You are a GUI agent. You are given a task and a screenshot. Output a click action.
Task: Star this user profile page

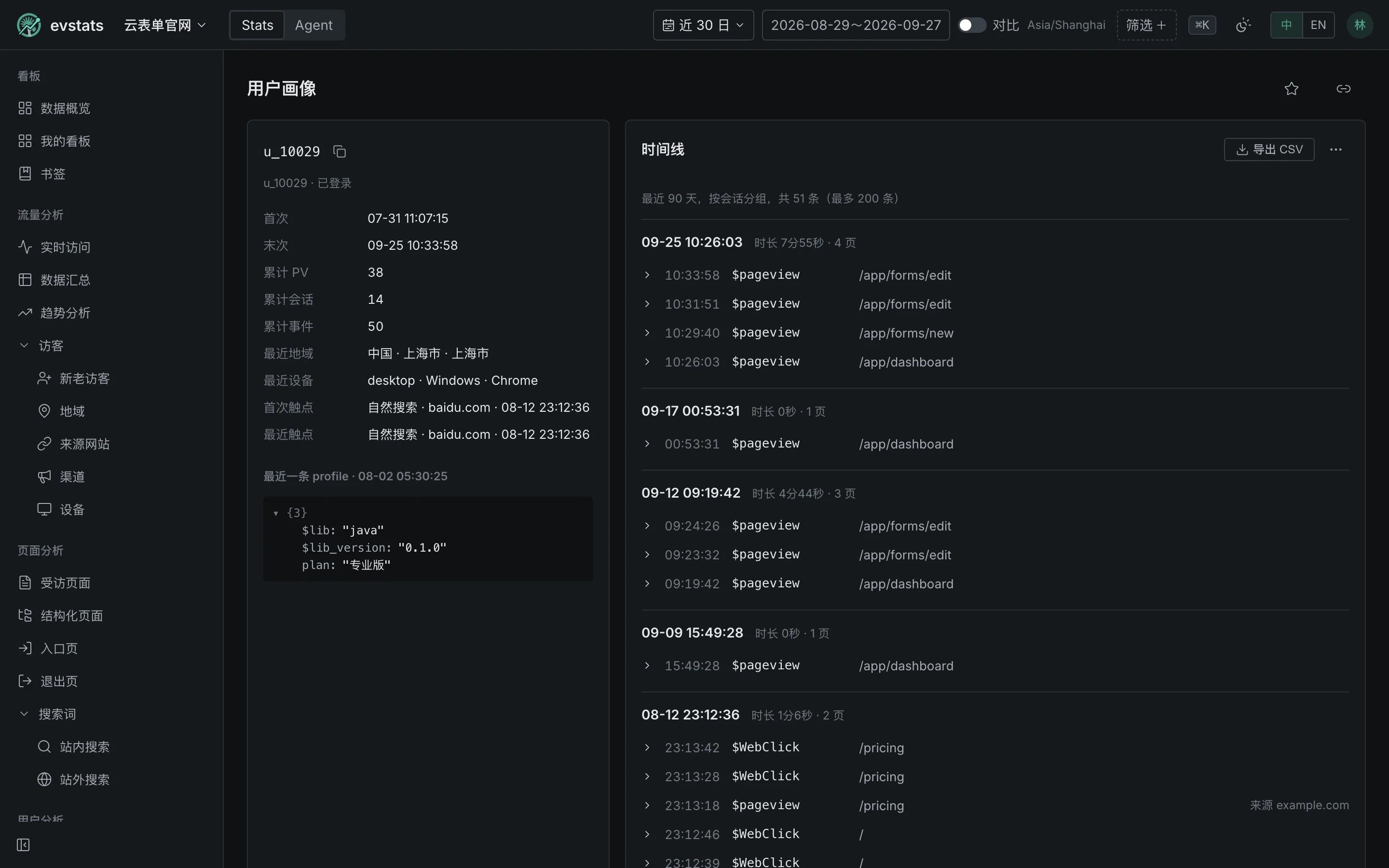pyautogui.click(x=1292, y=89)
